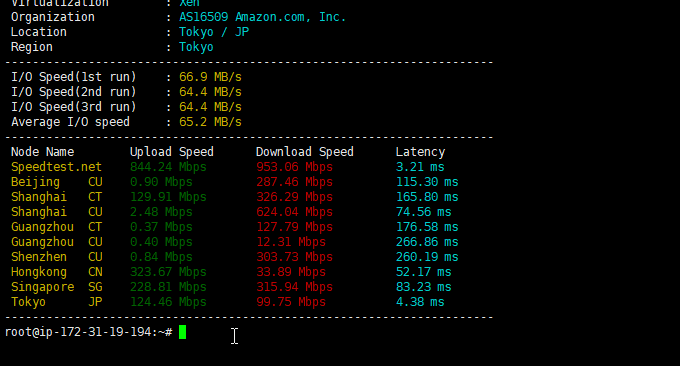Click the upload value 844.24 Mbps
680x366 pixels.
tap(168, 167)
